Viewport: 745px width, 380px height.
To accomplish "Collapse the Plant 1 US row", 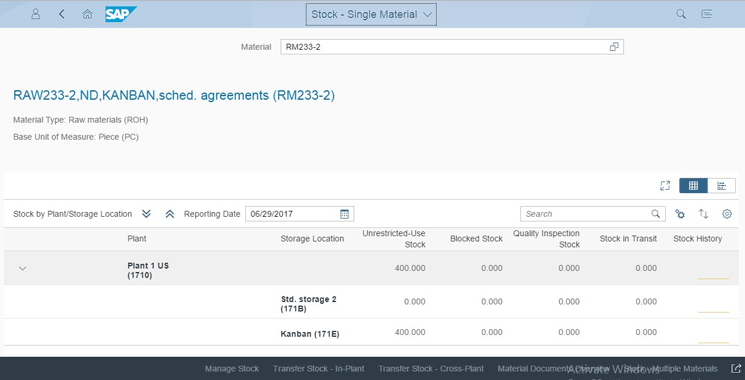I will click(x=22, y=268).
